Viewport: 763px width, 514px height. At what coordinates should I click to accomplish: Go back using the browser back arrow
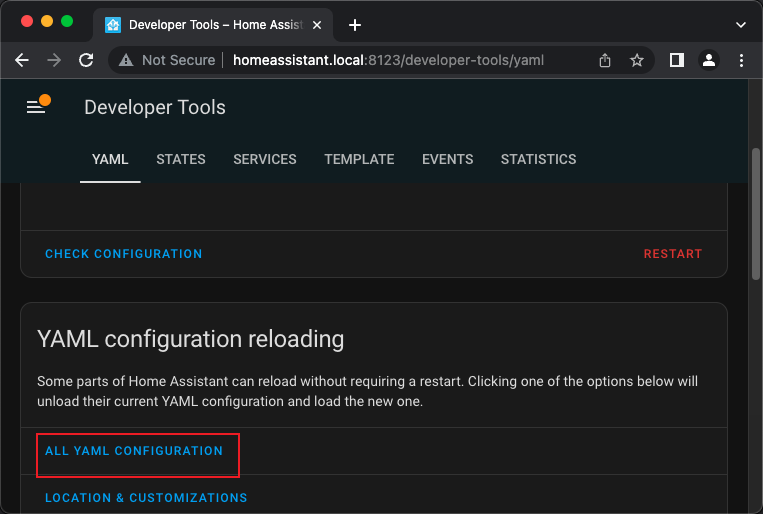click(x=22, y=60)
